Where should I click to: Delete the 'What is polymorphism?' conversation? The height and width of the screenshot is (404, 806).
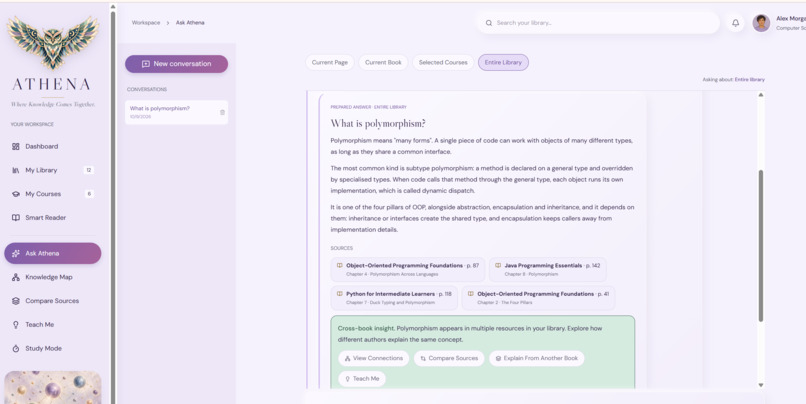point(222,112)
